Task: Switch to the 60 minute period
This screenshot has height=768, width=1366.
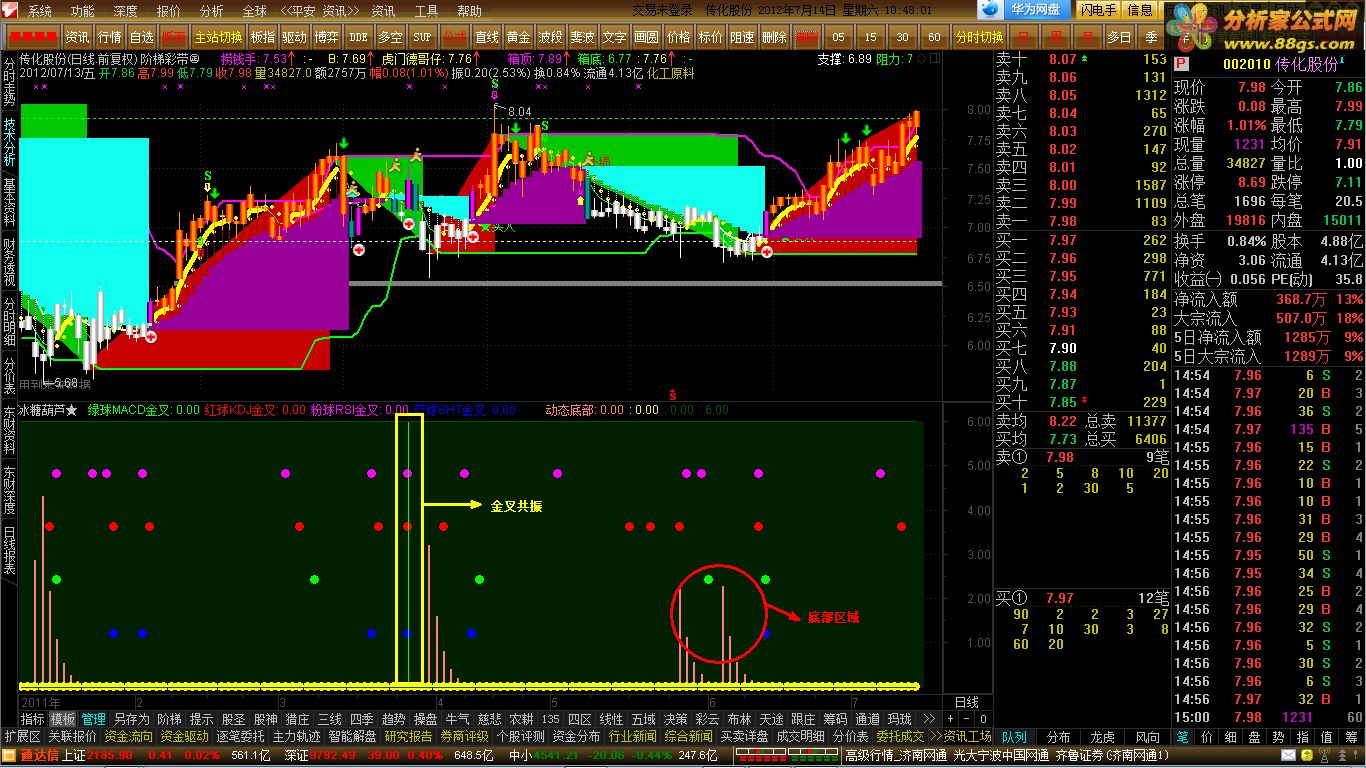Action: [934, 37]
